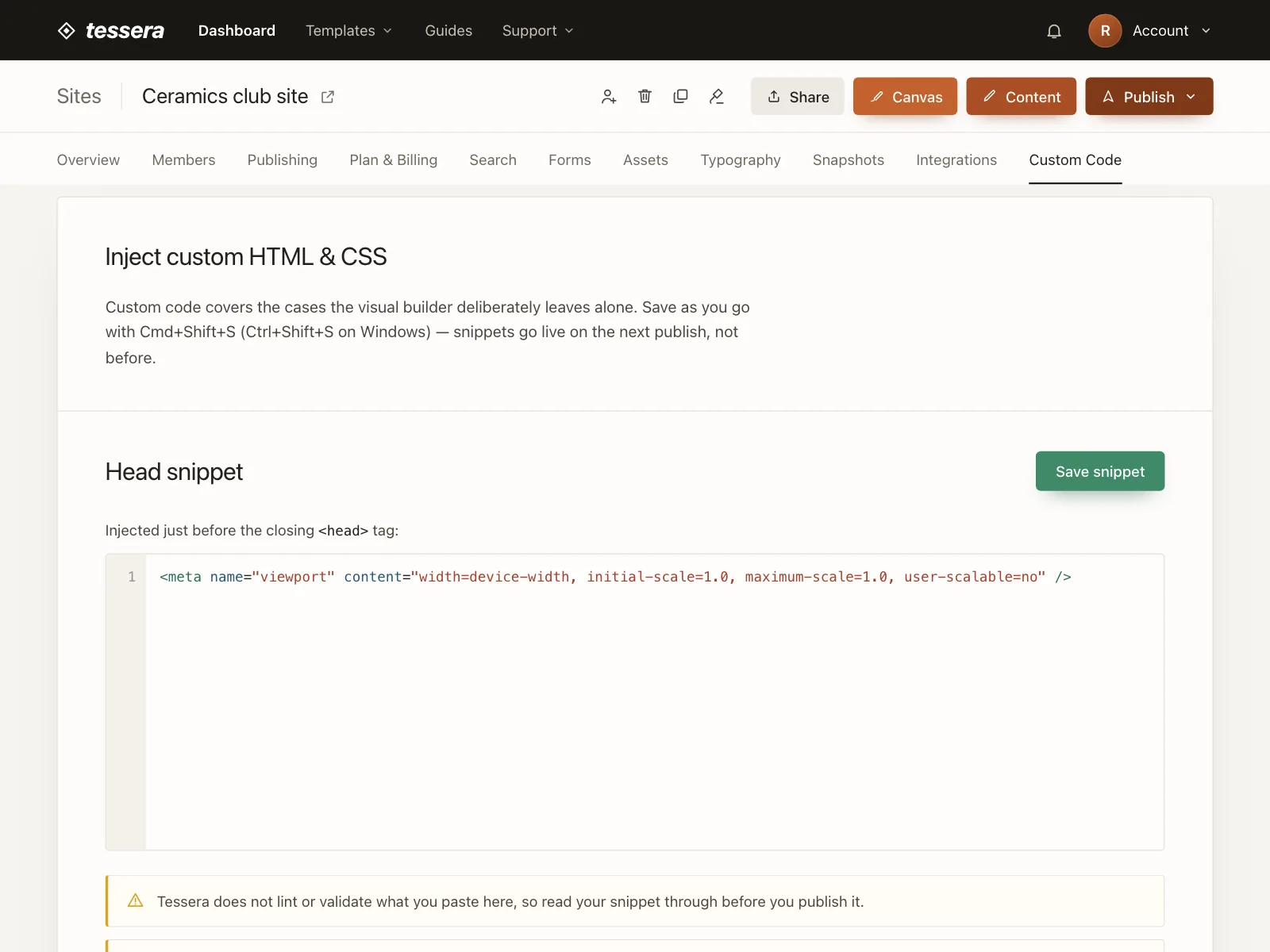This screenshot has width=1270, height=952.
Task: Open the Canvas editor button
Action: [905, 97]
